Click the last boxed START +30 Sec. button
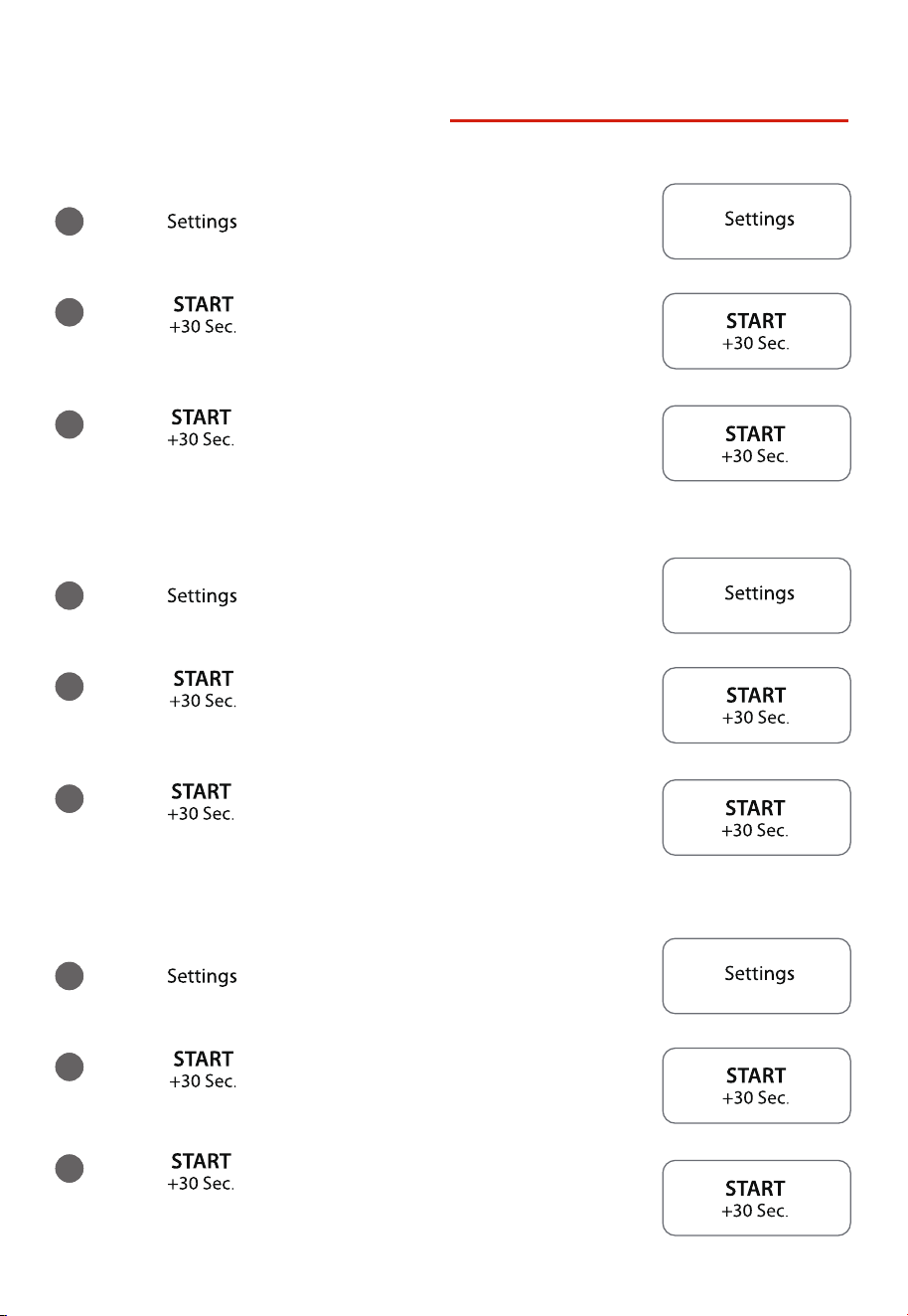The height and width of the screenshot is (1316, 908). click(757, 1198)
